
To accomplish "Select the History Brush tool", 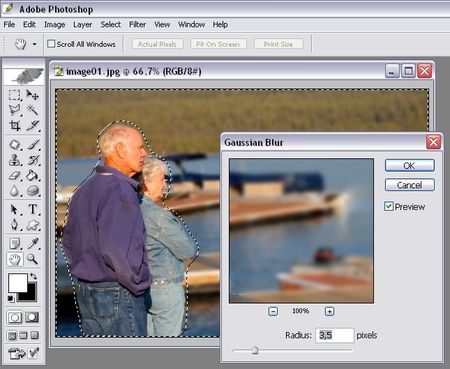I will tap(33, 160).
